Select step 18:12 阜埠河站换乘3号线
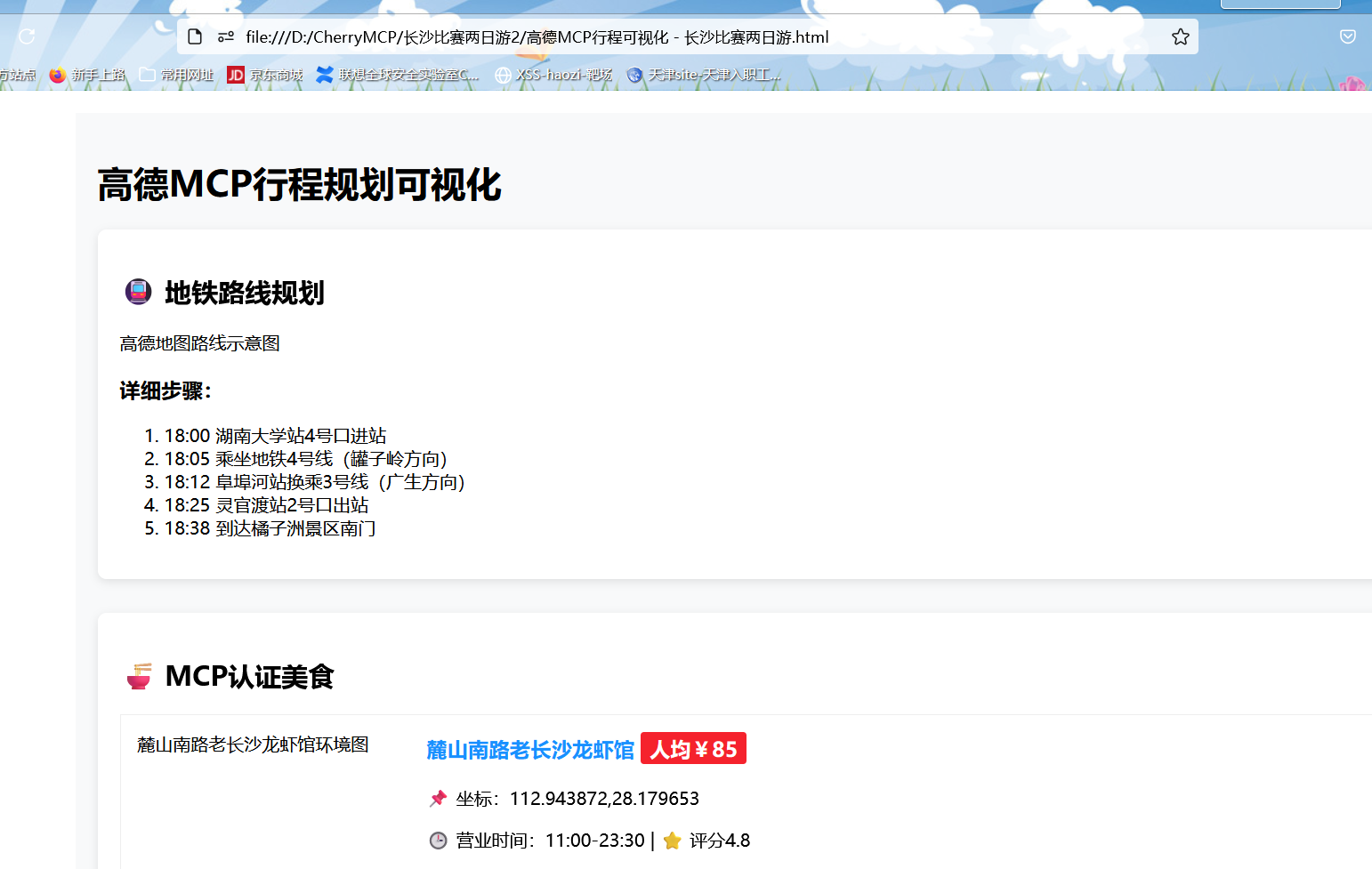Viewport: 1372px width, 869px height. 315,482
